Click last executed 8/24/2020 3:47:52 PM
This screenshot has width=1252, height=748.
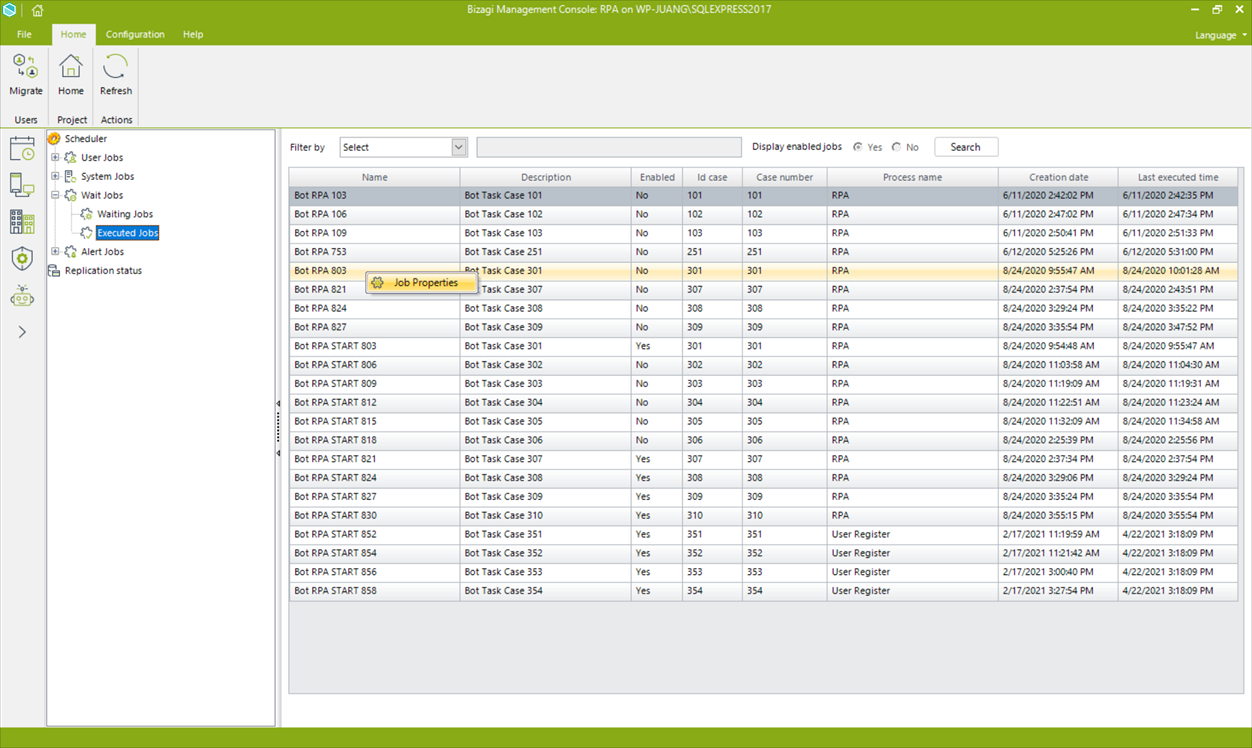(1178, 327)
